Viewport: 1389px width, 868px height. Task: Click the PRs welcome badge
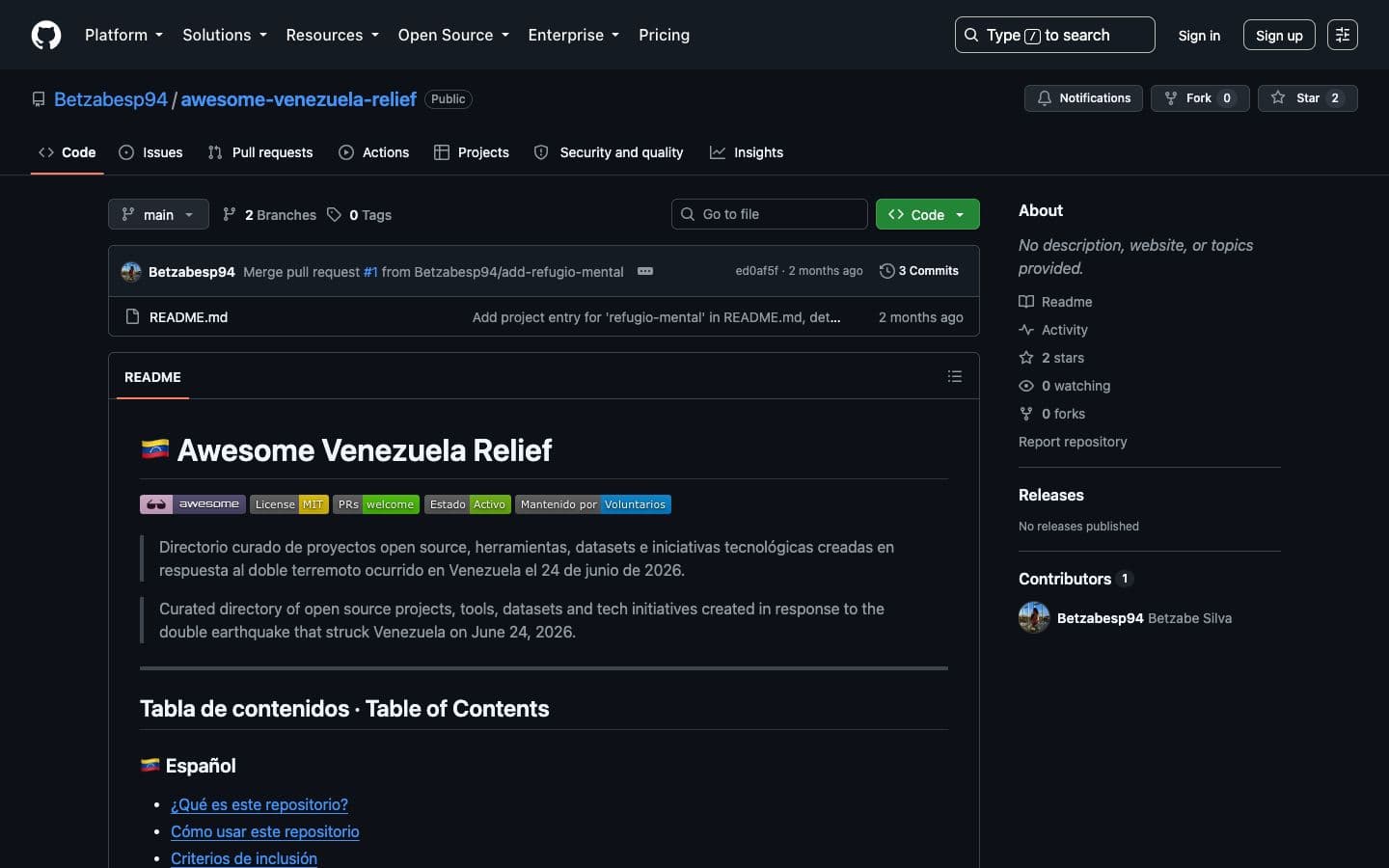[376, 504]
